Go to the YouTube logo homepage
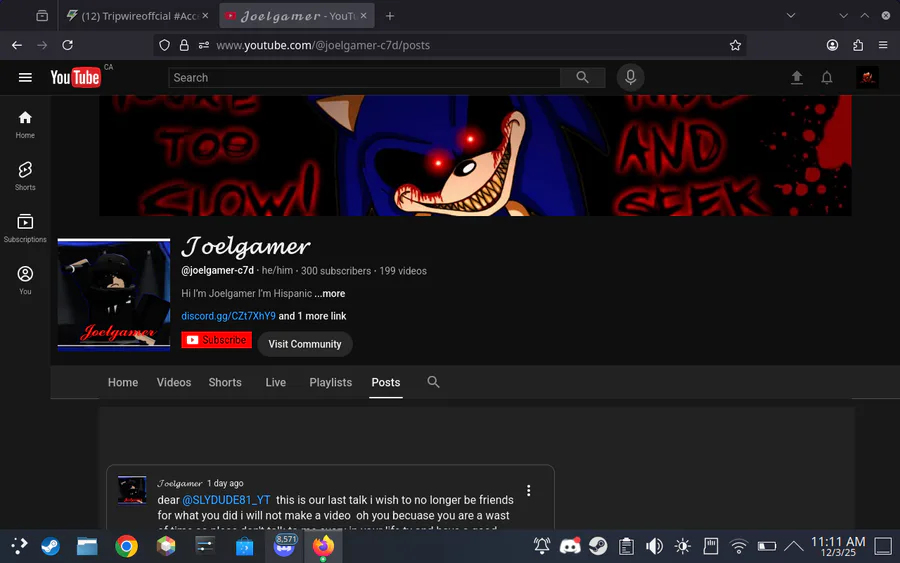 75,77
